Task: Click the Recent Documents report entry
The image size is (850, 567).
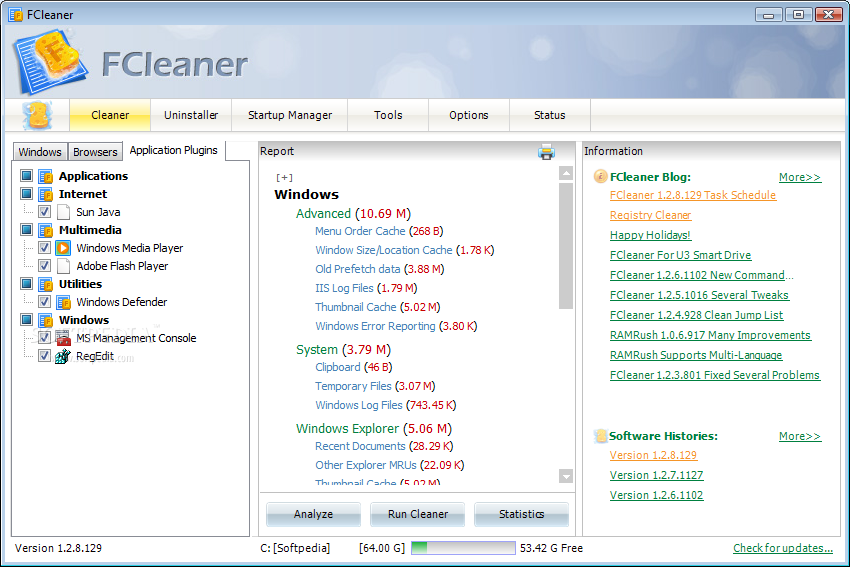Action: [384, 446]
